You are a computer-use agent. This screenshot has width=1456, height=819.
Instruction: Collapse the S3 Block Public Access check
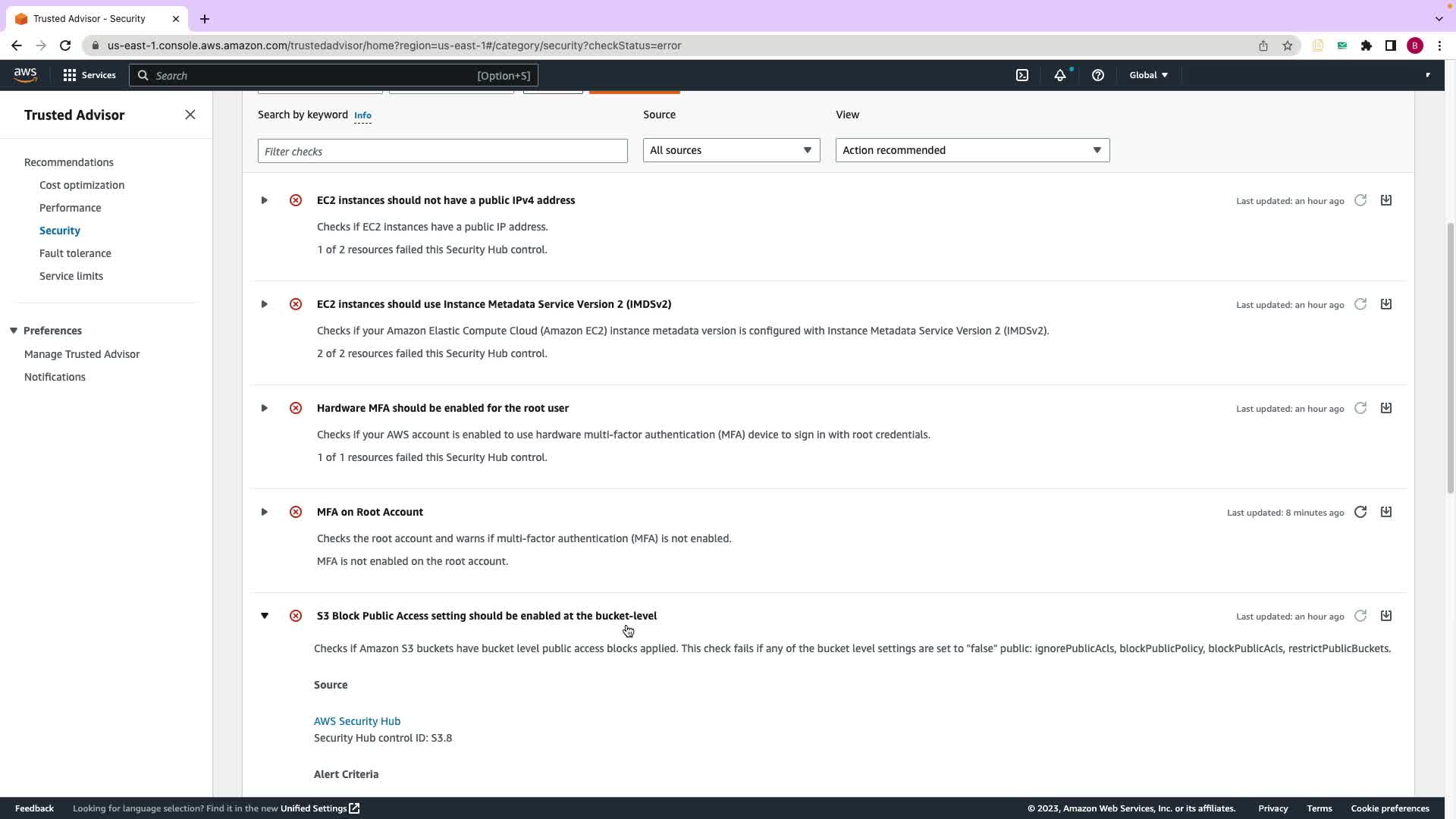click(x=264, y=616)
